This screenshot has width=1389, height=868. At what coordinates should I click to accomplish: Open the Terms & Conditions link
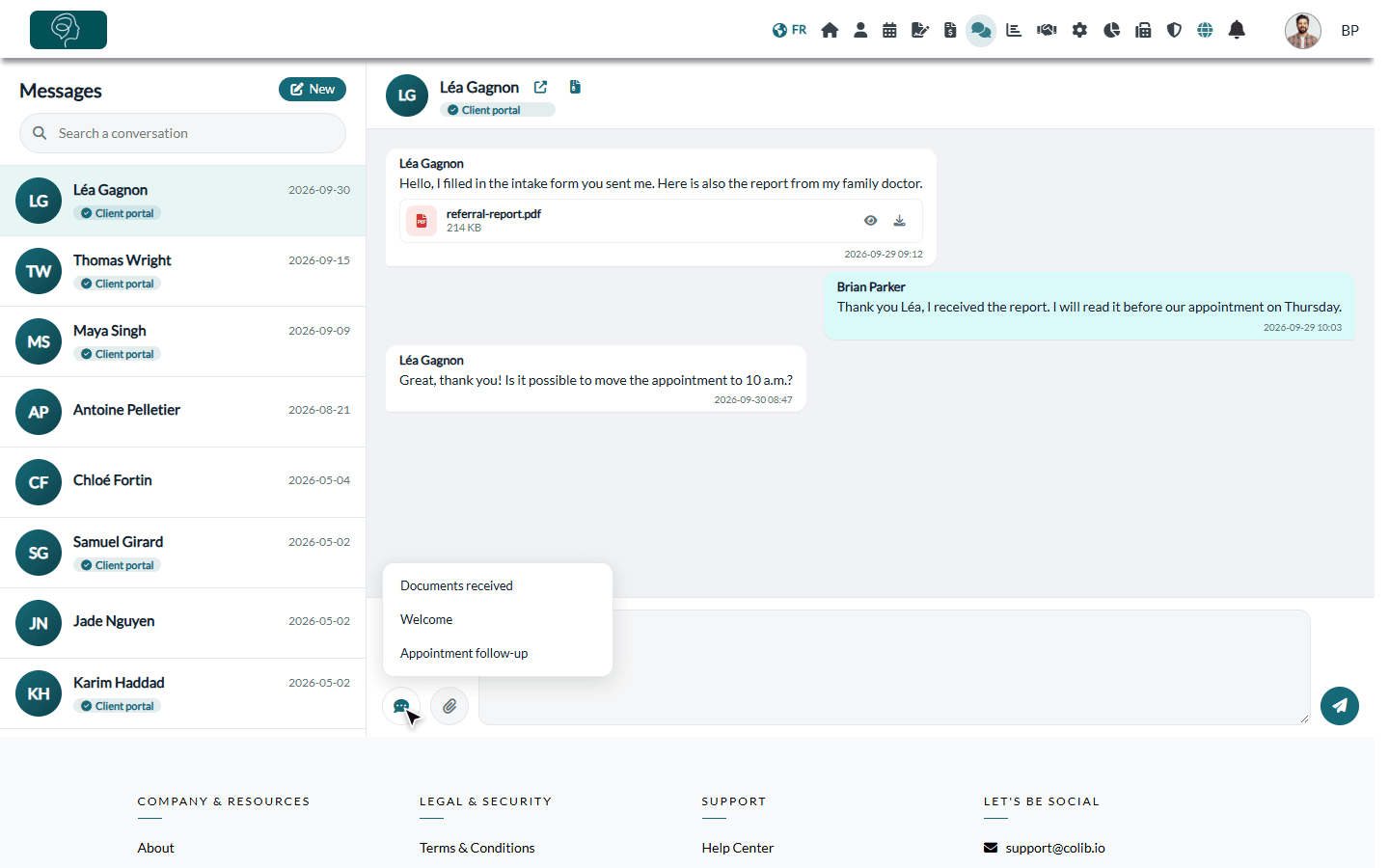pyautogui.click(x=477, y=848)
